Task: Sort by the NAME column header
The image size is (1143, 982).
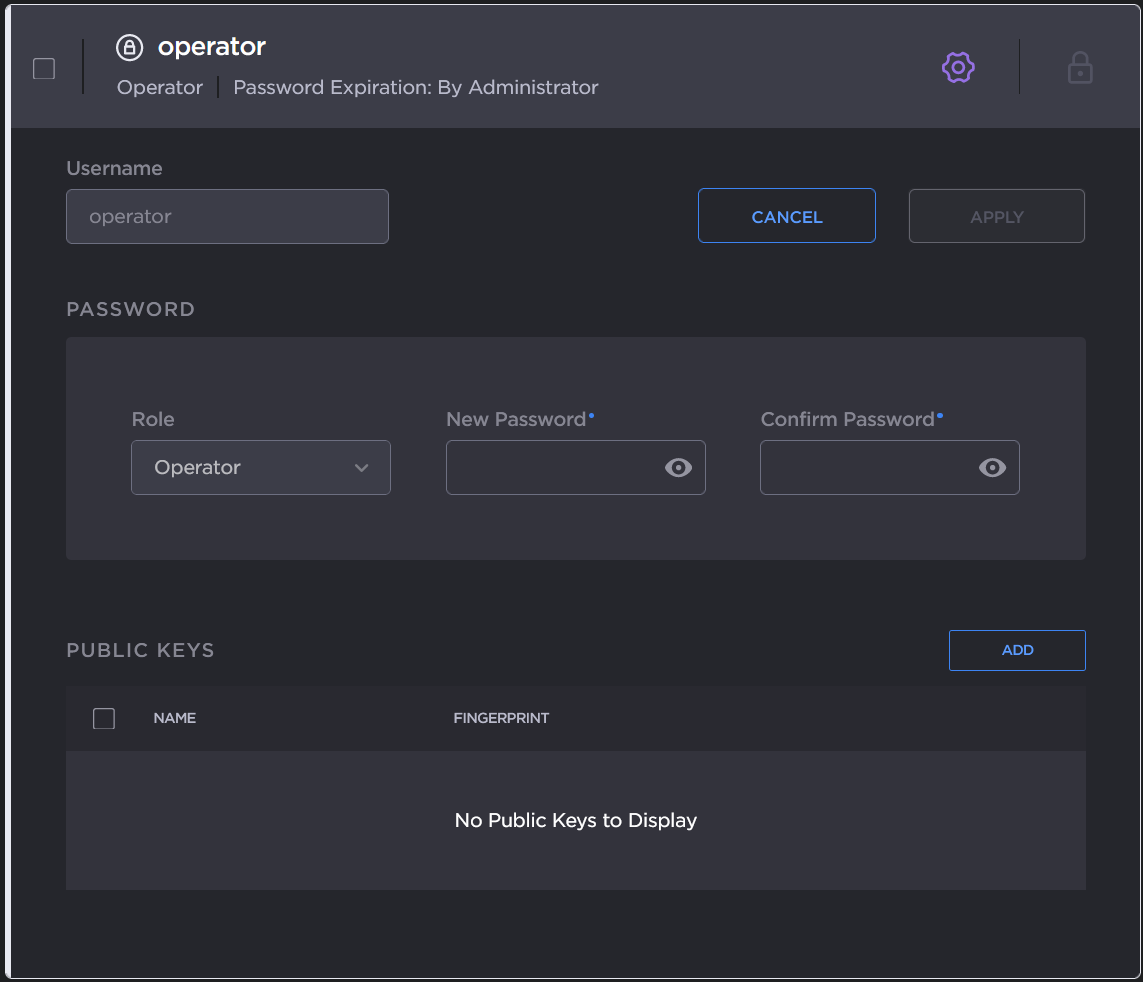Action: coord(175,718)
